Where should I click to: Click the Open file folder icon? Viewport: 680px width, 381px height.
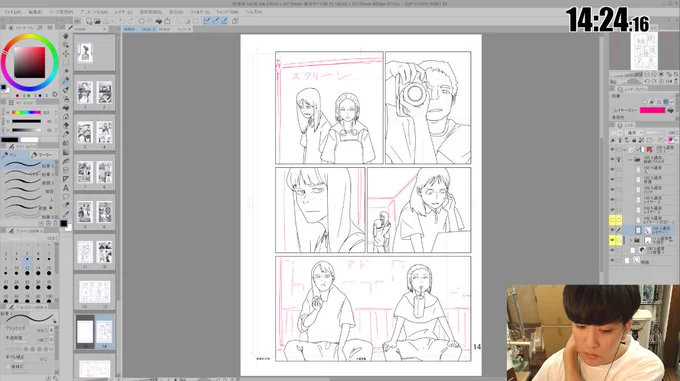coord(97,21)
